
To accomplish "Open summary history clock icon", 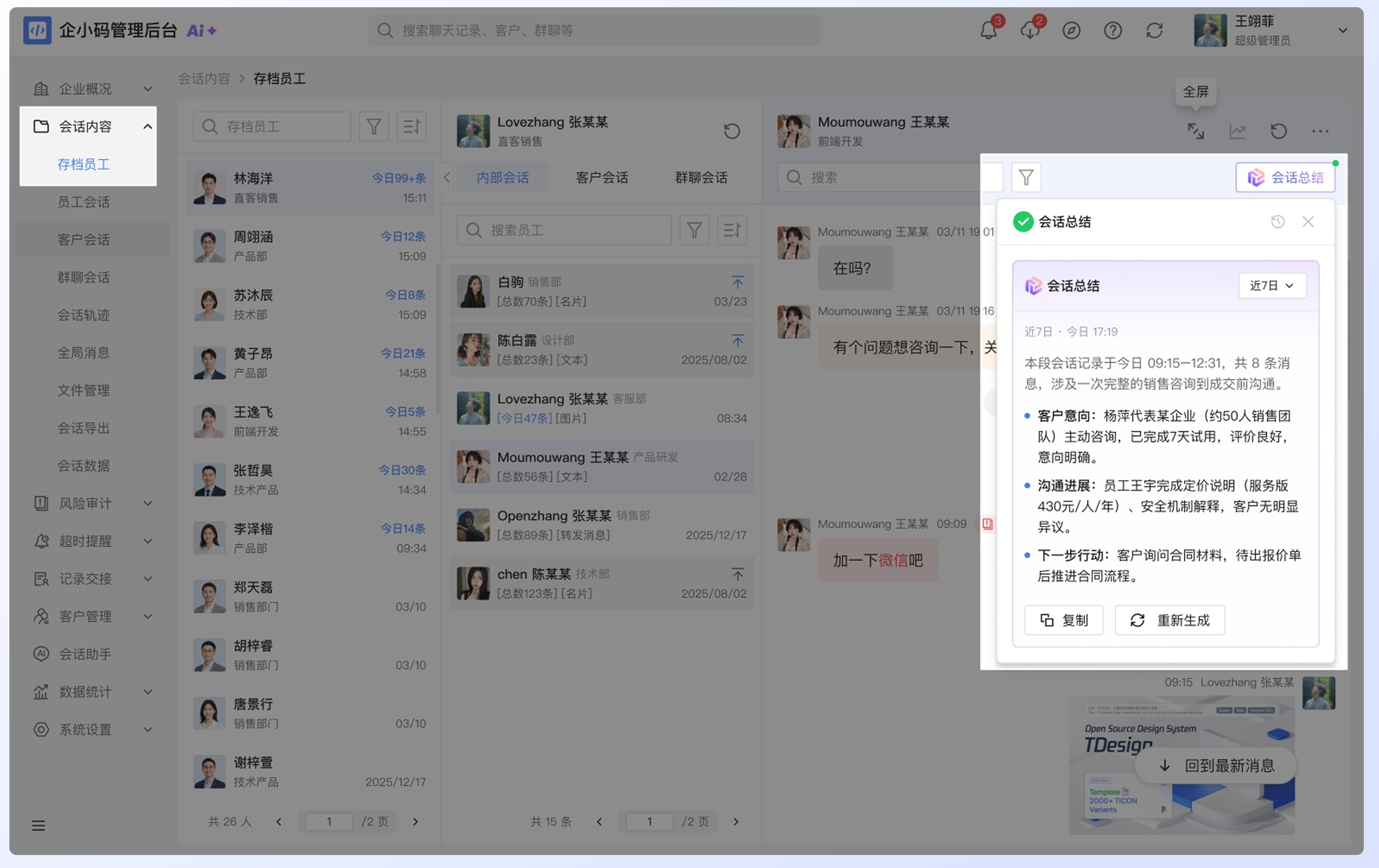I will click(1277, 222).
